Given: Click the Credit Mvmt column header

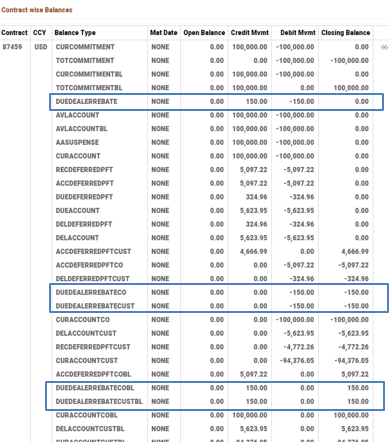Looking at the screenshot, I should pyautogui.click(x=250, y=33).
